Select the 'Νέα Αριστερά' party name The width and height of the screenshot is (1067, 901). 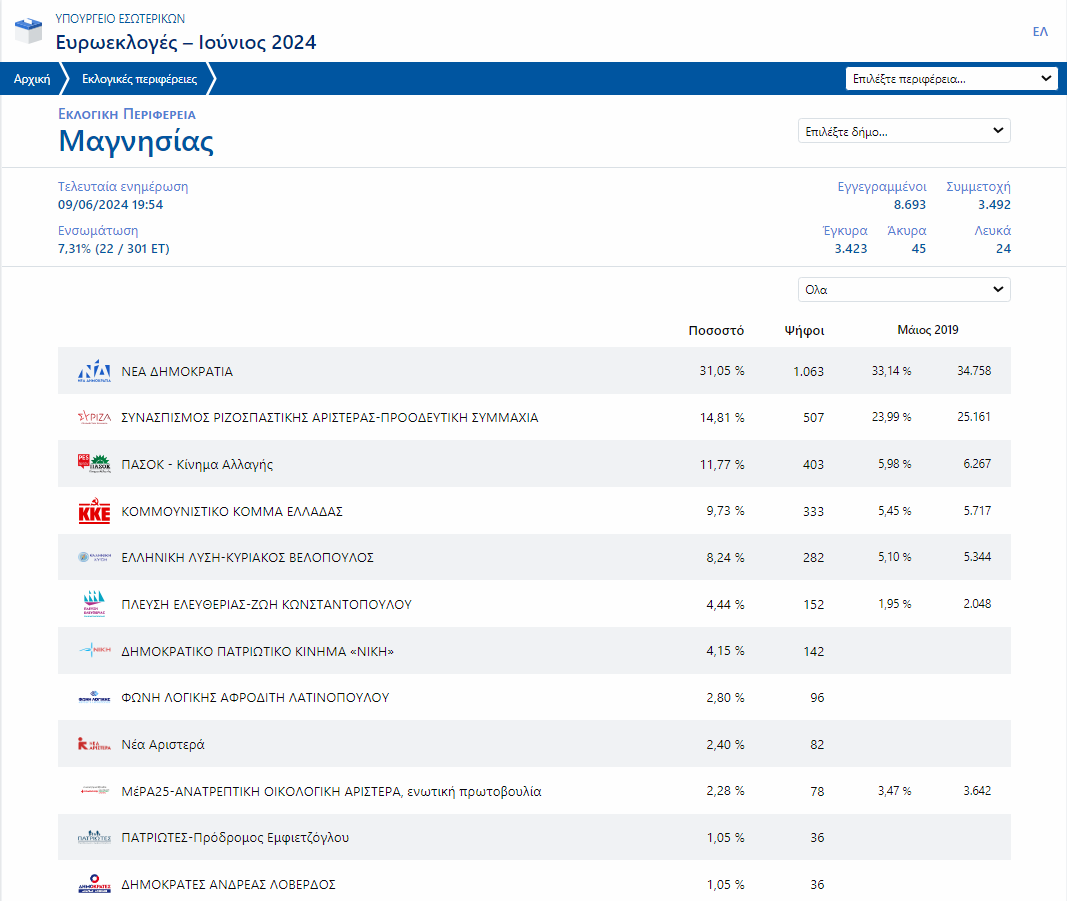163,744
